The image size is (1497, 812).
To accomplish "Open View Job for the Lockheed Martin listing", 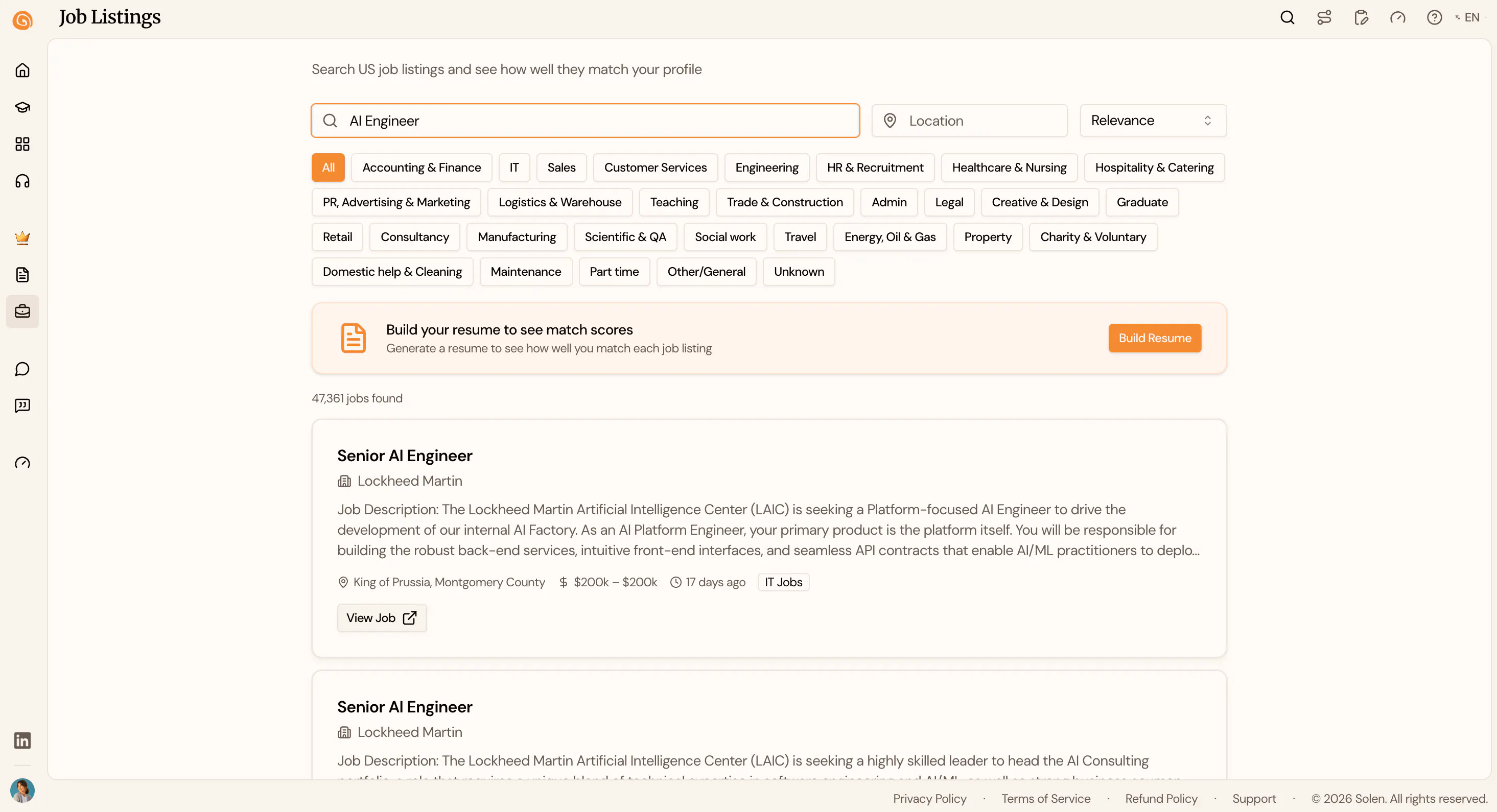I will click(x=382, y=618).
